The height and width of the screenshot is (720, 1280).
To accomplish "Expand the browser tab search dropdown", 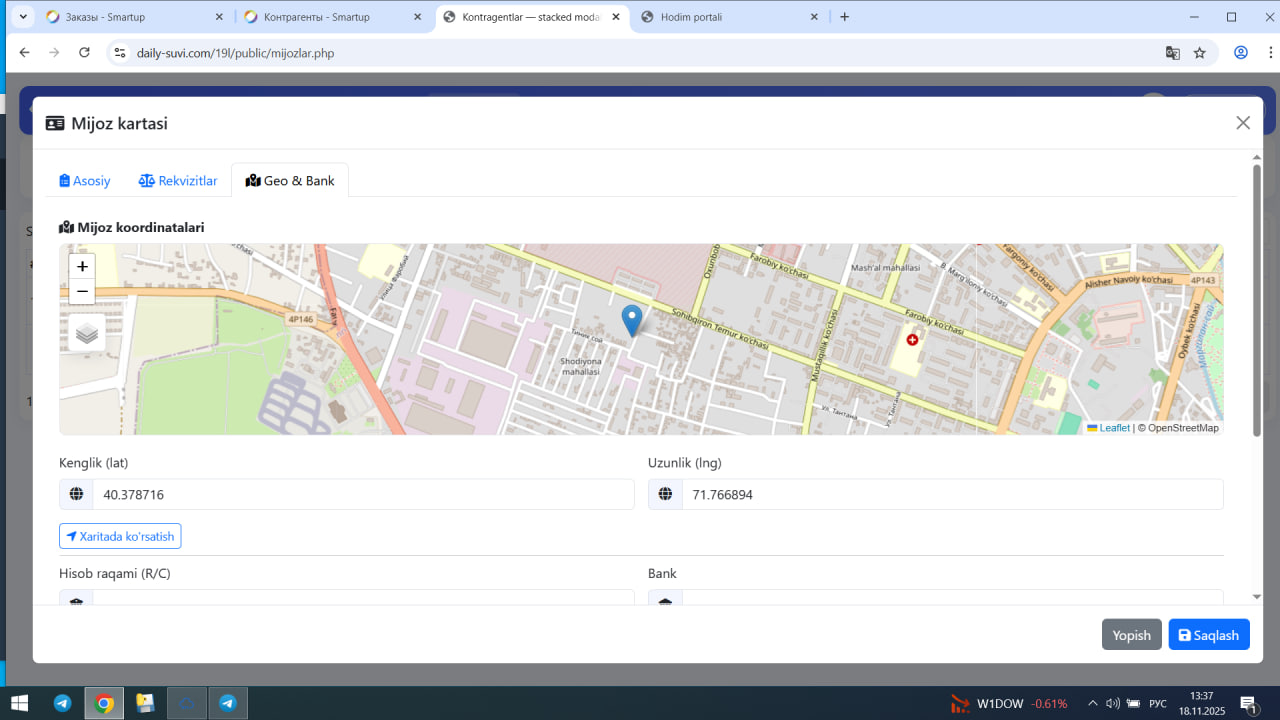I will click(22, 17).
